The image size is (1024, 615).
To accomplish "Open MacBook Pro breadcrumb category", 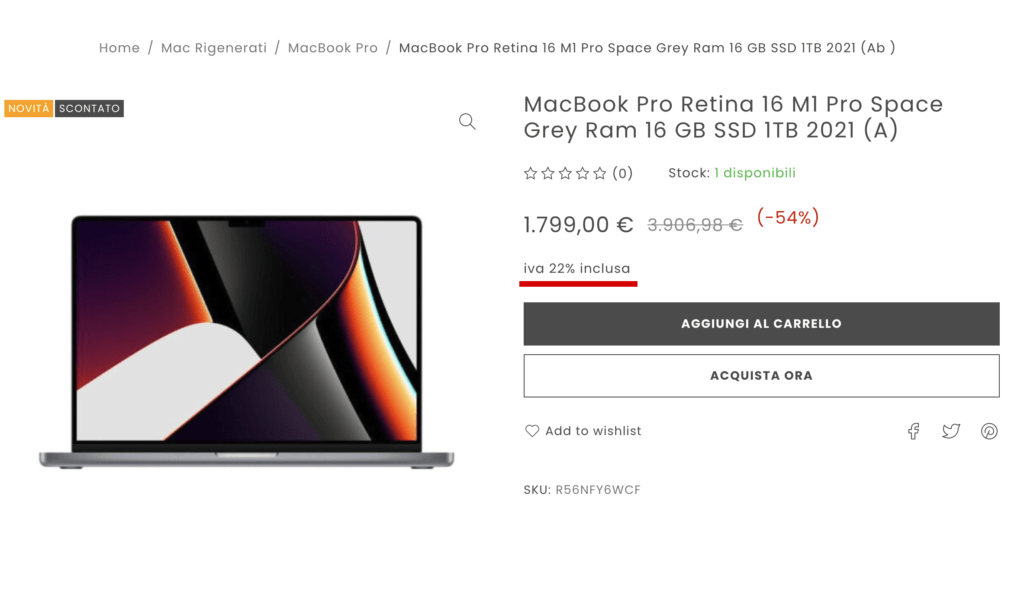I will coord(332,48).
